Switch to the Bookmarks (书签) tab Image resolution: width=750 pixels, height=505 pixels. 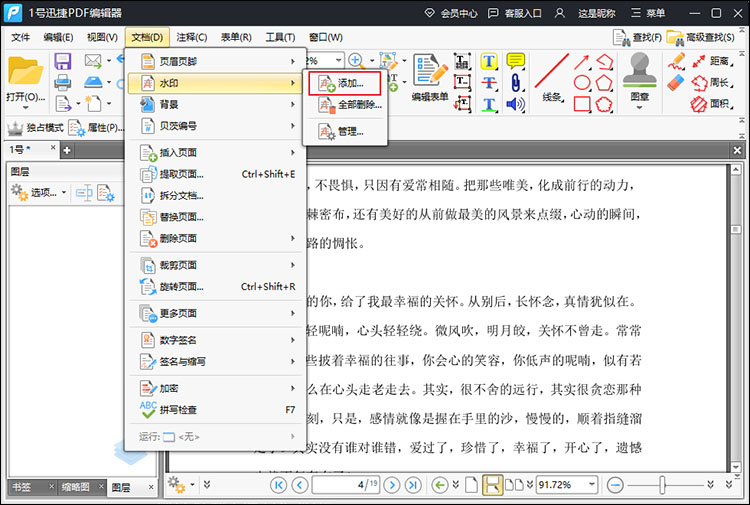tap(21, 487)
